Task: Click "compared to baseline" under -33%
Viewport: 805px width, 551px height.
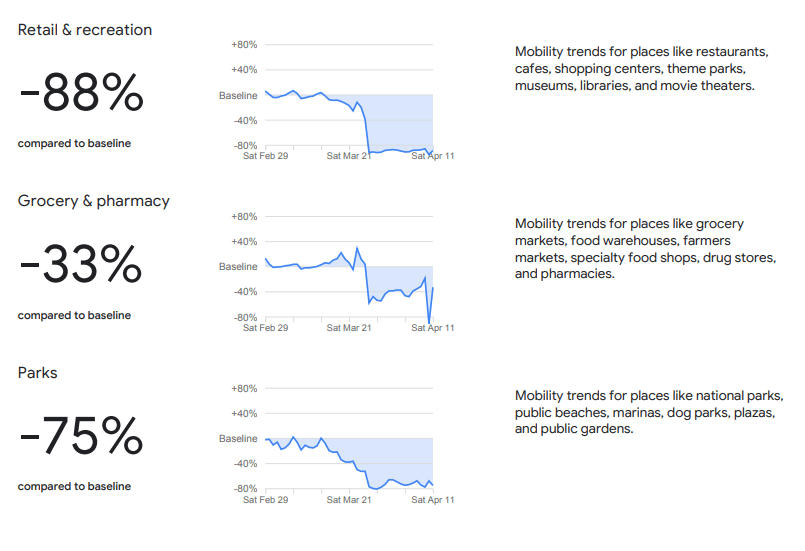Action: [74, 316]
